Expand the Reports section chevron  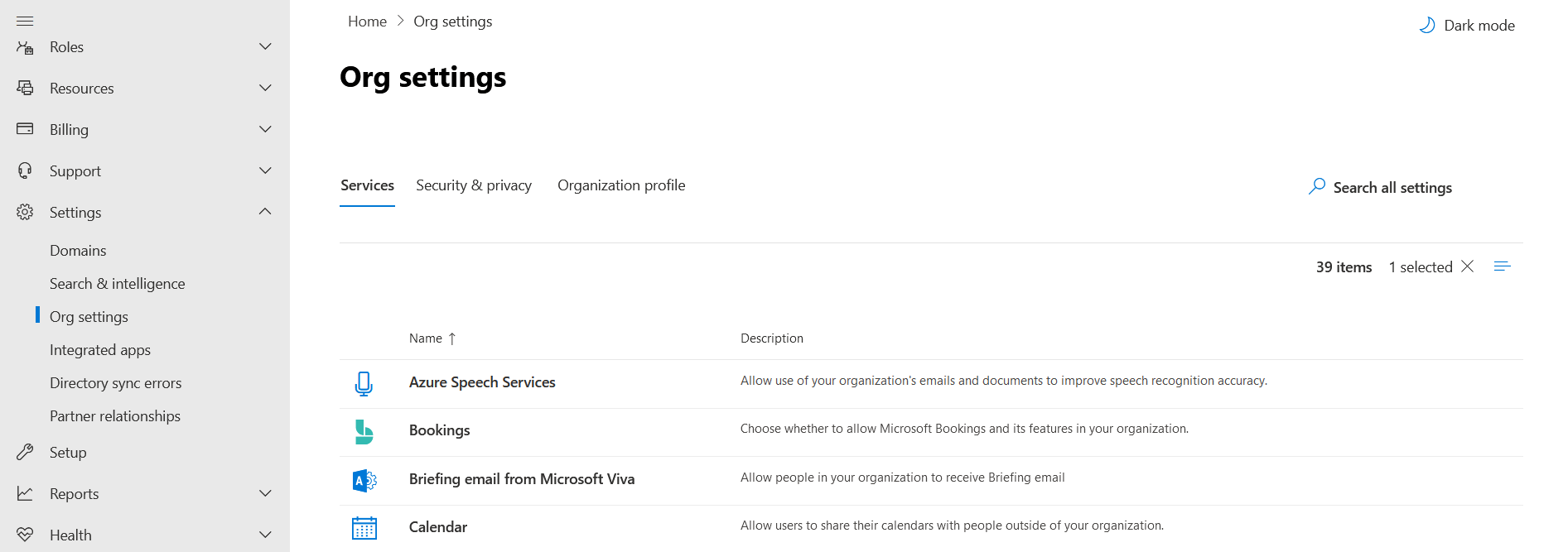click(x=265, y=493)
